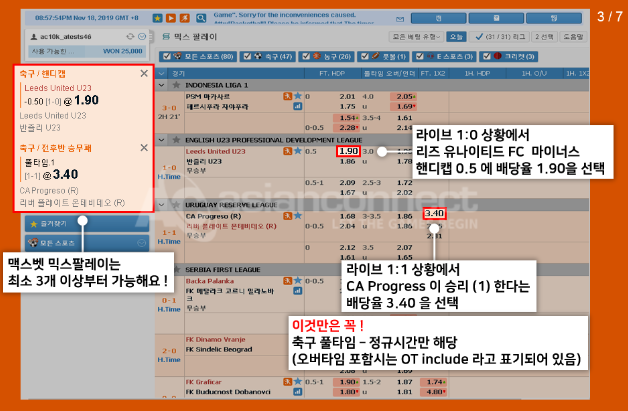
Task: Select highlighted odds 1.69 in Indonesia Liga under
Action: (404, 107)
